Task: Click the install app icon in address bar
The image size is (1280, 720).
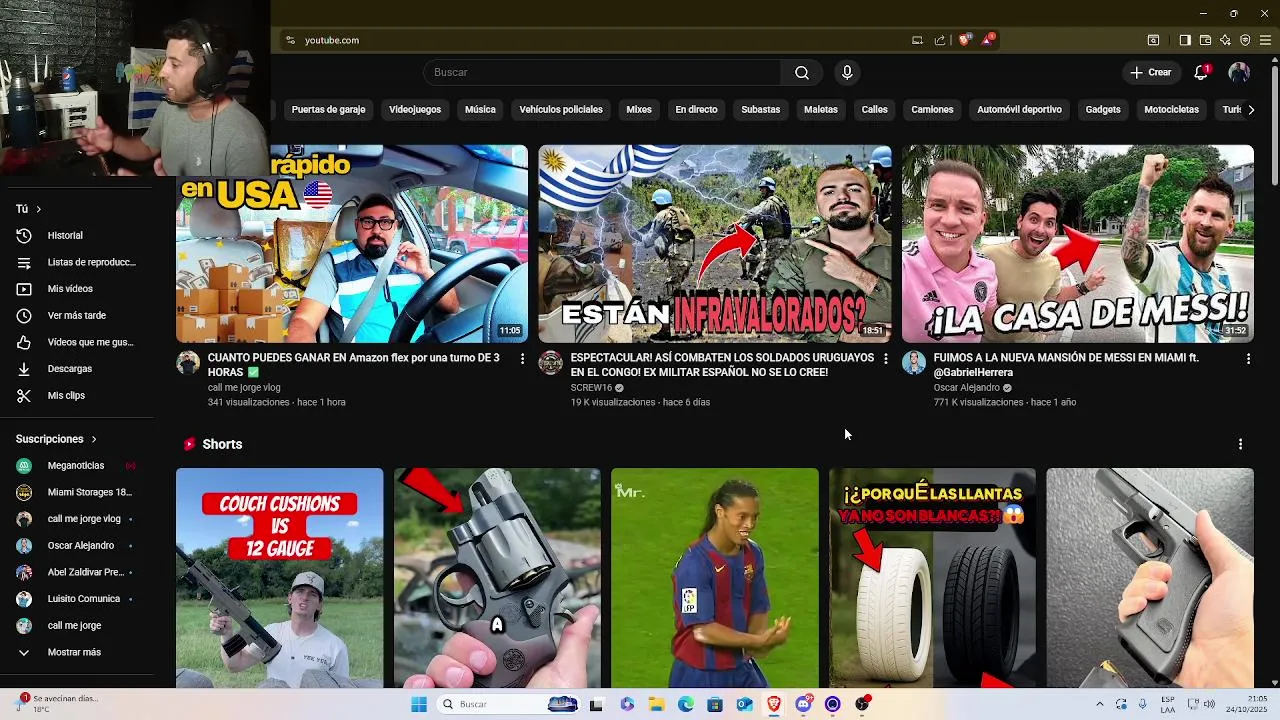Action: coord(917,40)
